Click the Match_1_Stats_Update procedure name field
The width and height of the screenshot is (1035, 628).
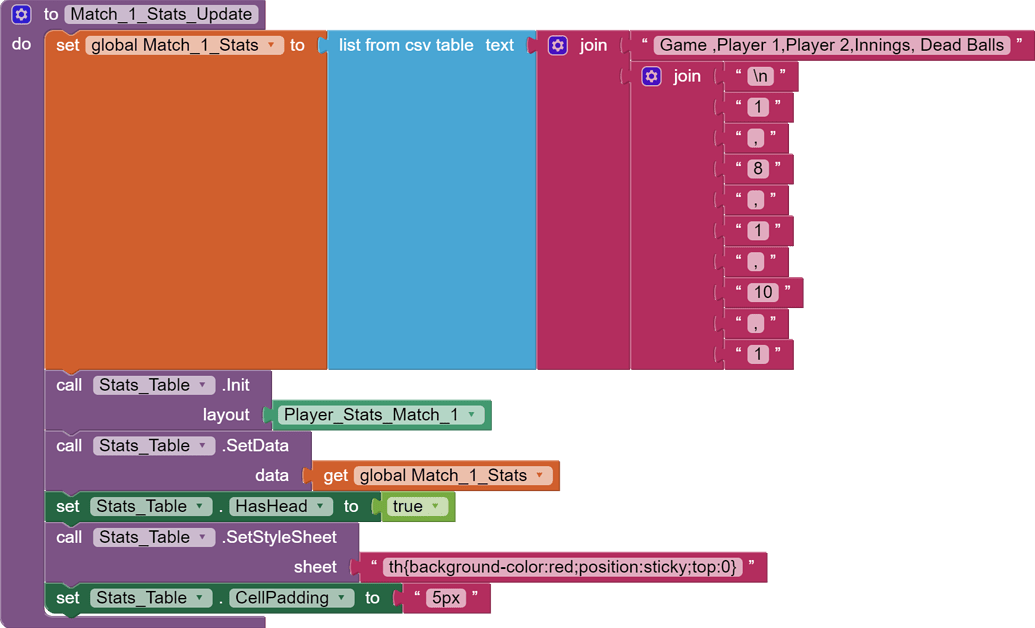[162, 14]
